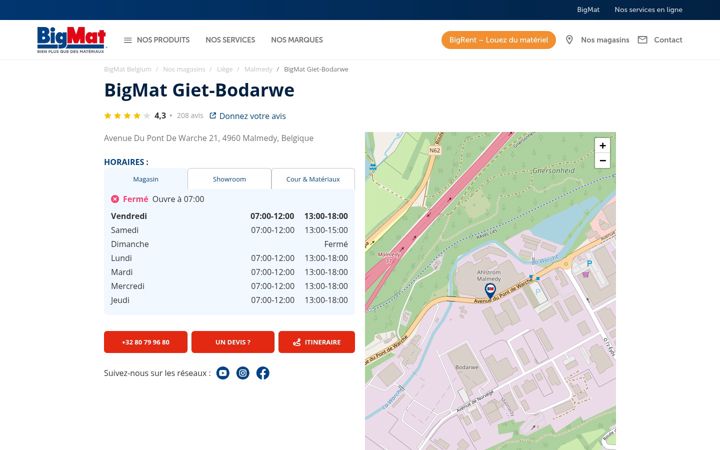720x450 pixels.
Task: Open the NOS SERVICES menu
Action: [230, 40]
